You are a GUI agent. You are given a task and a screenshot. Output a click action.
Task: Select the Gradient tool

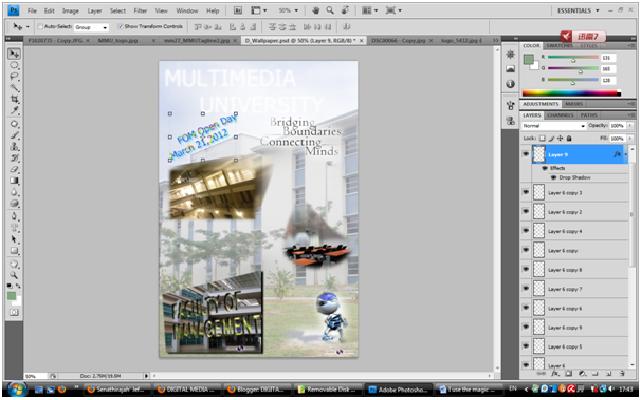coord(14,180)
